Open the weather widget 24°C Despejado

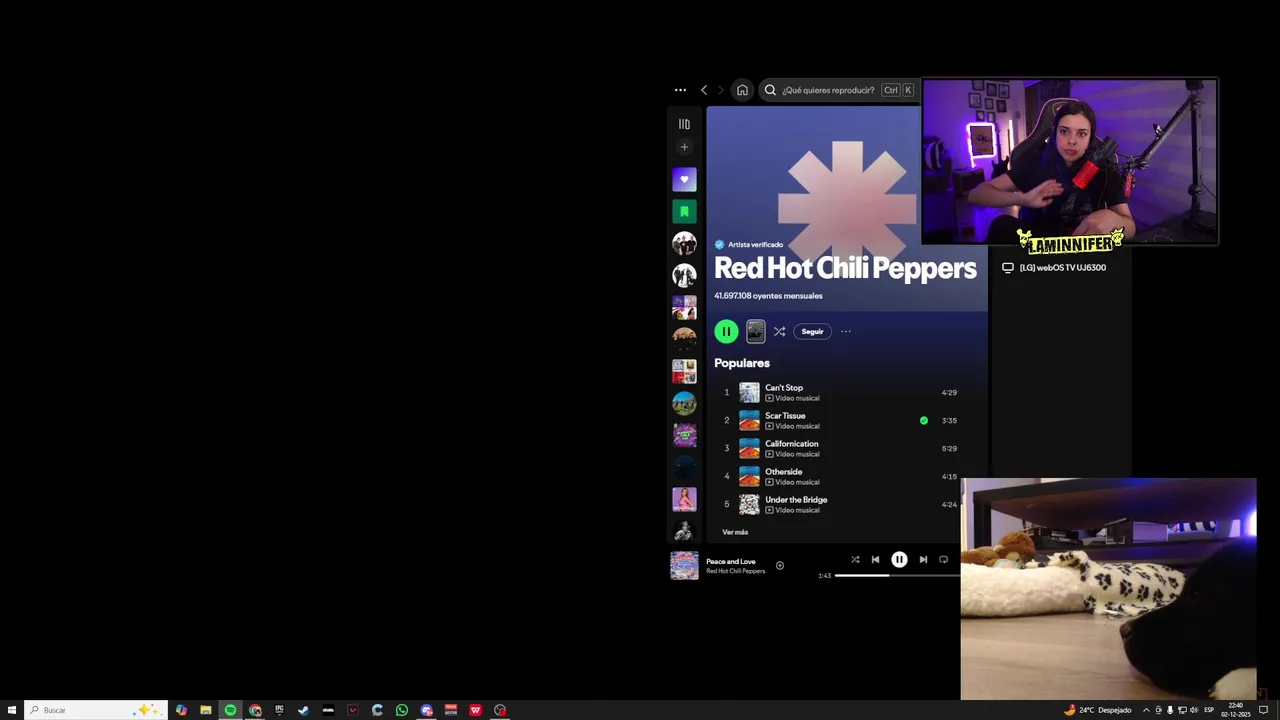(x=1098, y=710)
